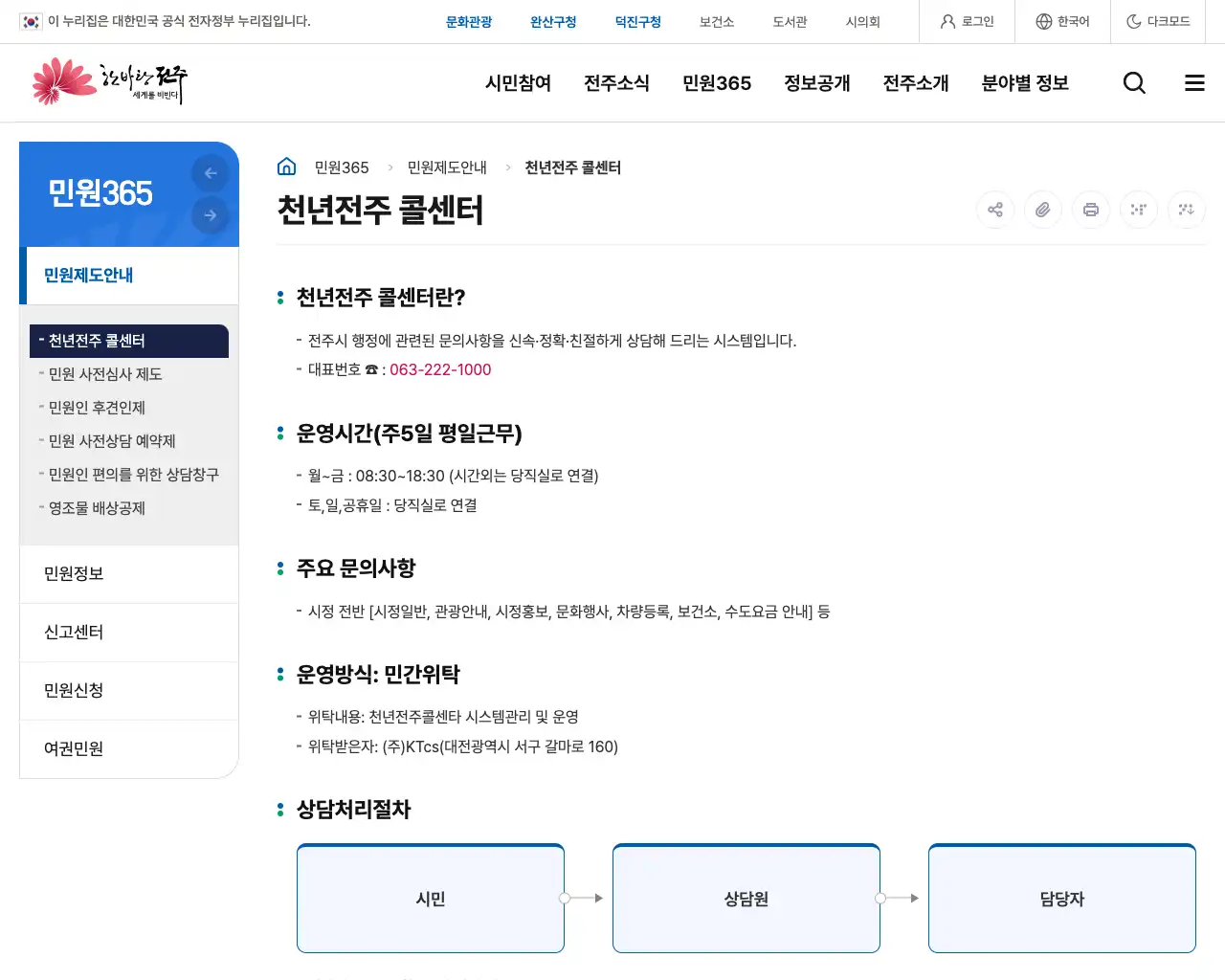The height and width of the screenshot is (980, 1225).
Task: Open the 민원365 main menu
Action: [717, 83]
